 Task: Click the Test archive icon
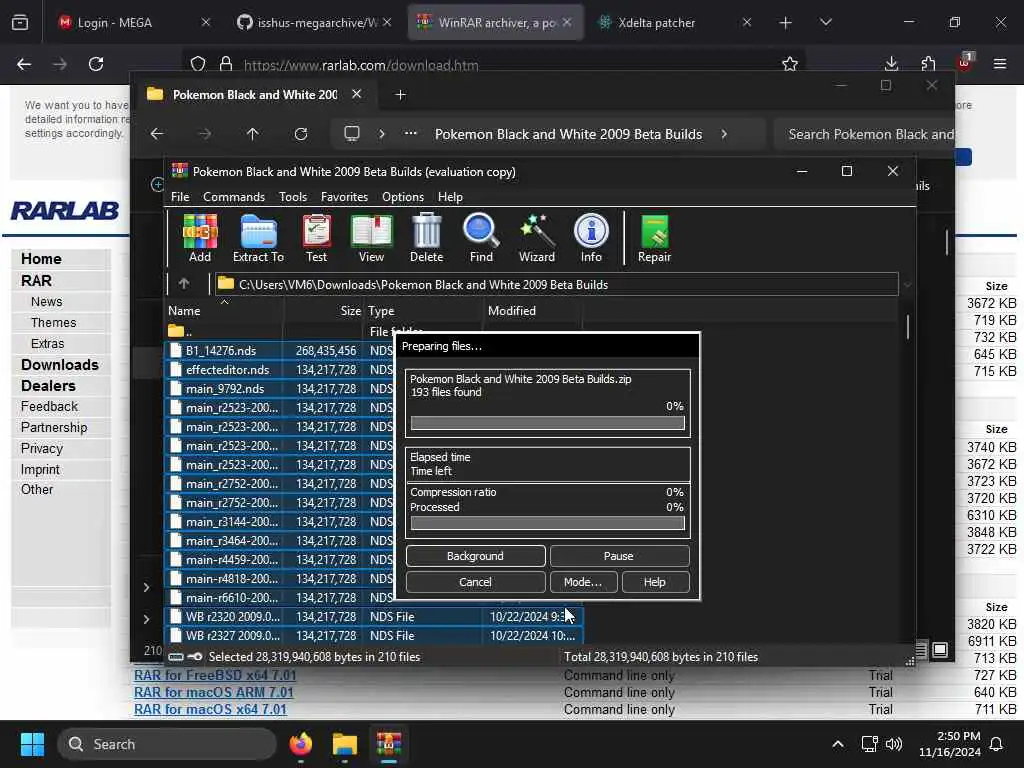[x=316, y=238]
